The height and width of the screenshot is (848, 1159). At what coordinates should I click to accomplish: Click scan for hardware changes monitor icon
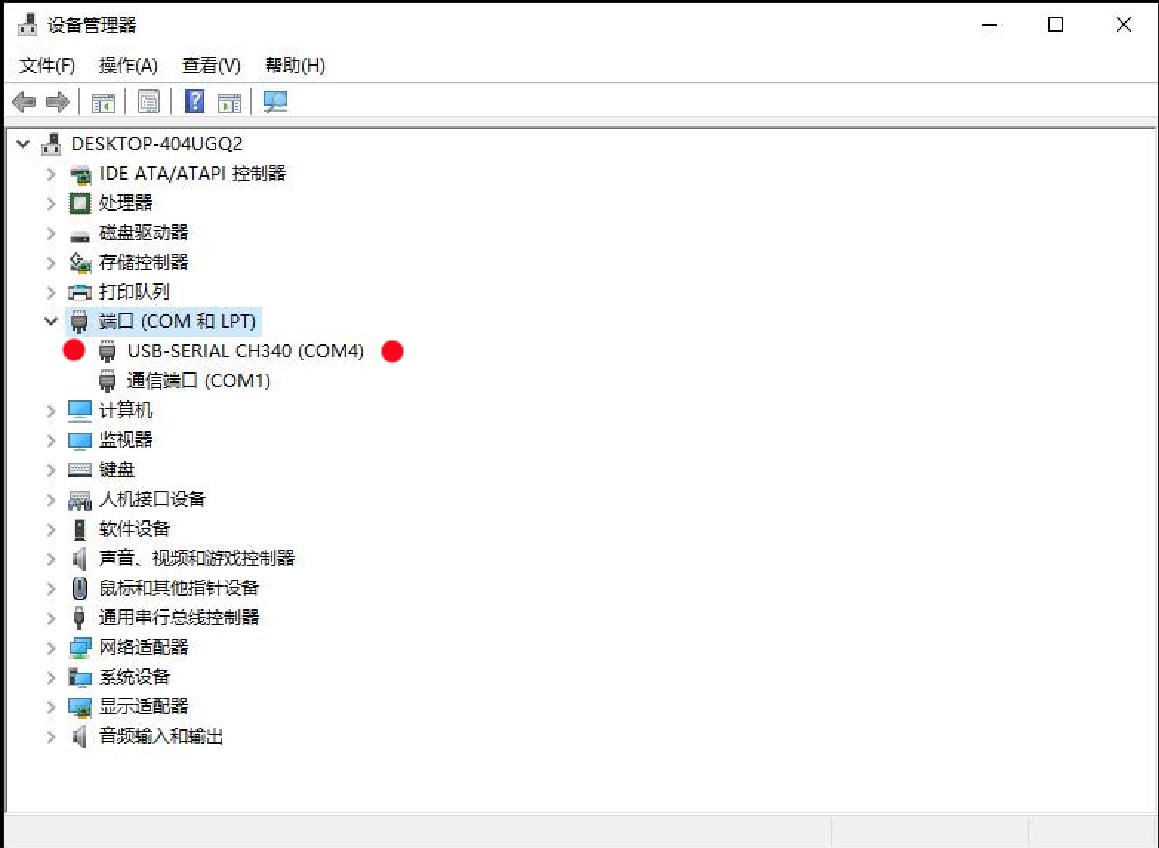pyautogui.click(x=275, y=102)
